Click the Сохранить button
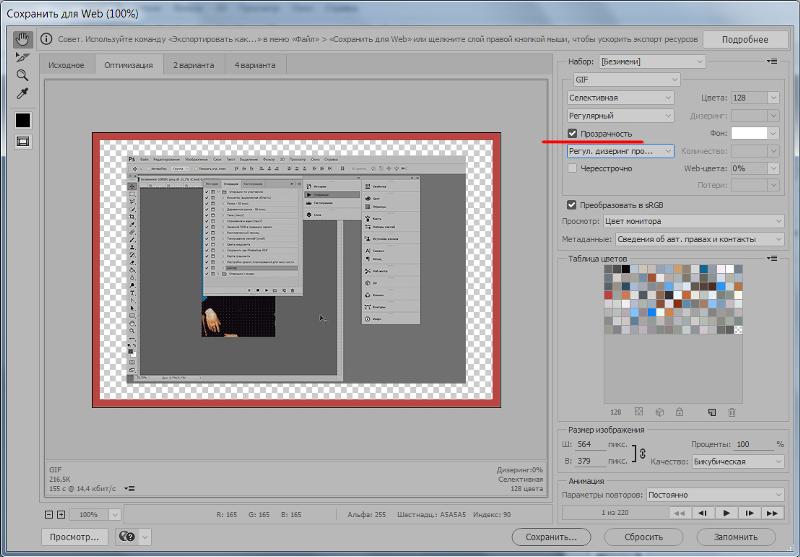Screen dimensions: 800x557 tap(551, 537)
